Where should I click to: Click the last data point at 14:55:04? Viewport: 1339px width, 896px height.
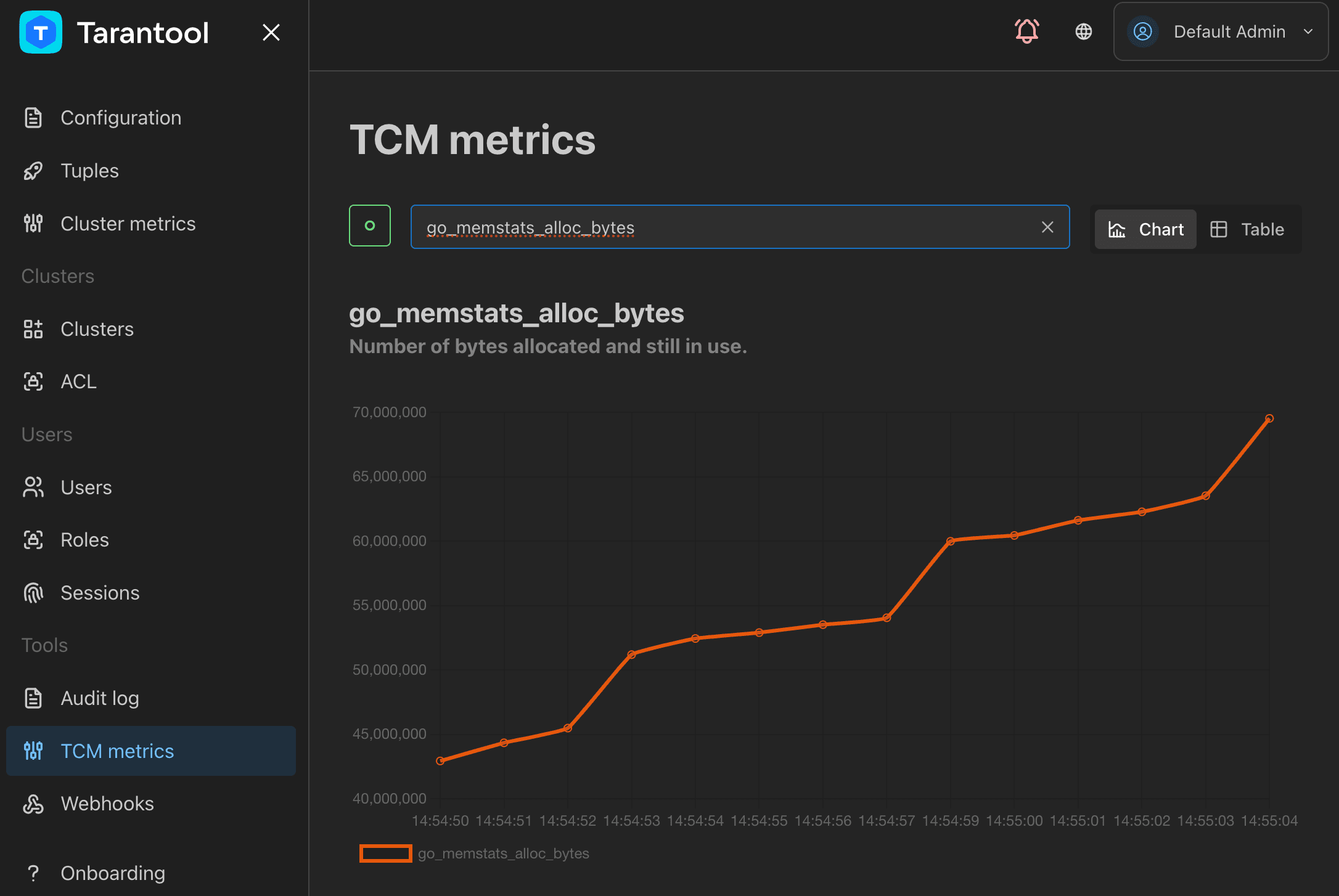[1269, 418]
